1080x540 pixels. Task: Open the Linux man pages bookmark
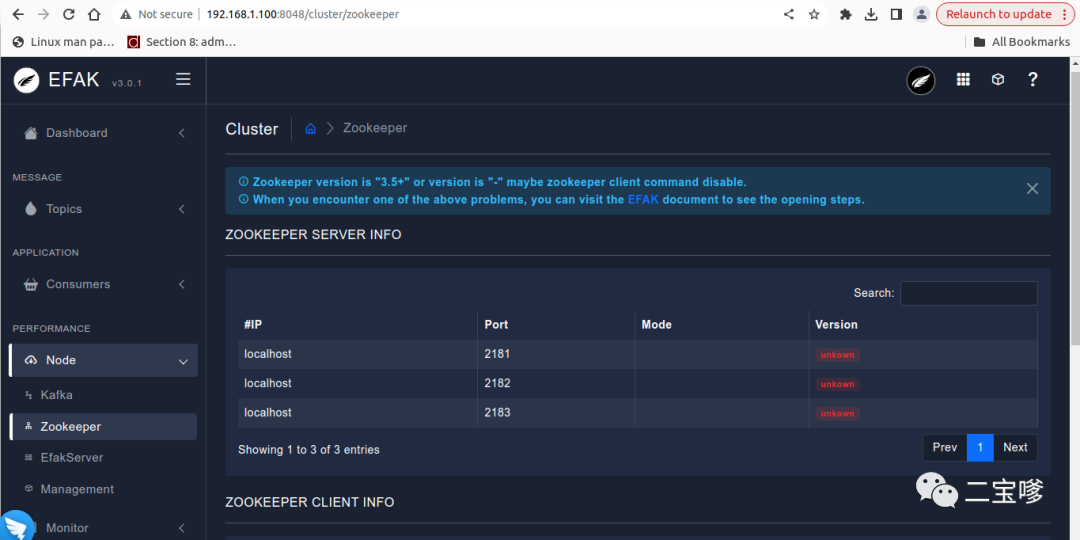tap(63, 42)
